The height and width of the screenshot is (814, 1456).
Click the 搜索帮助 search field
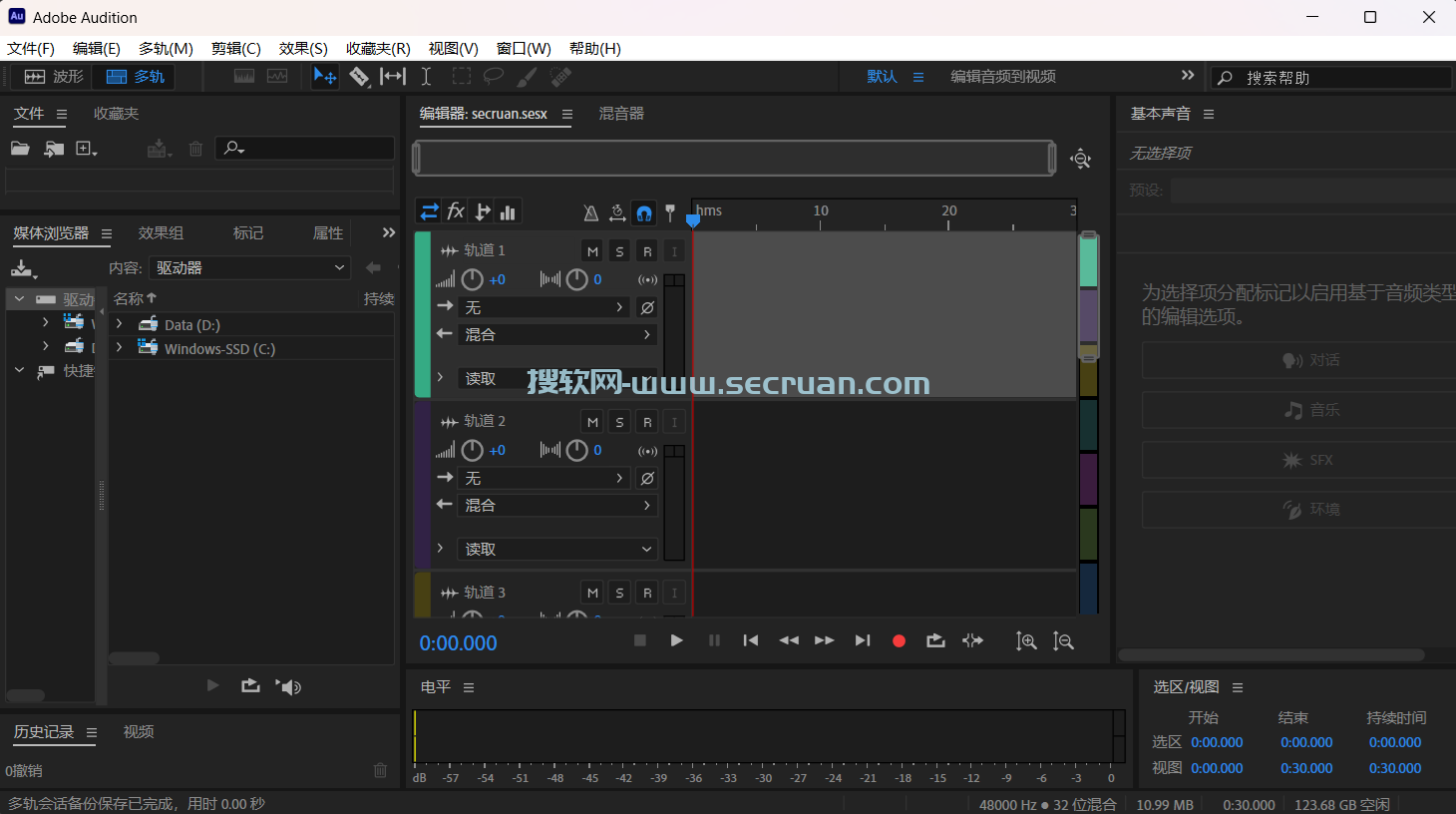[x=1332, y=78]
